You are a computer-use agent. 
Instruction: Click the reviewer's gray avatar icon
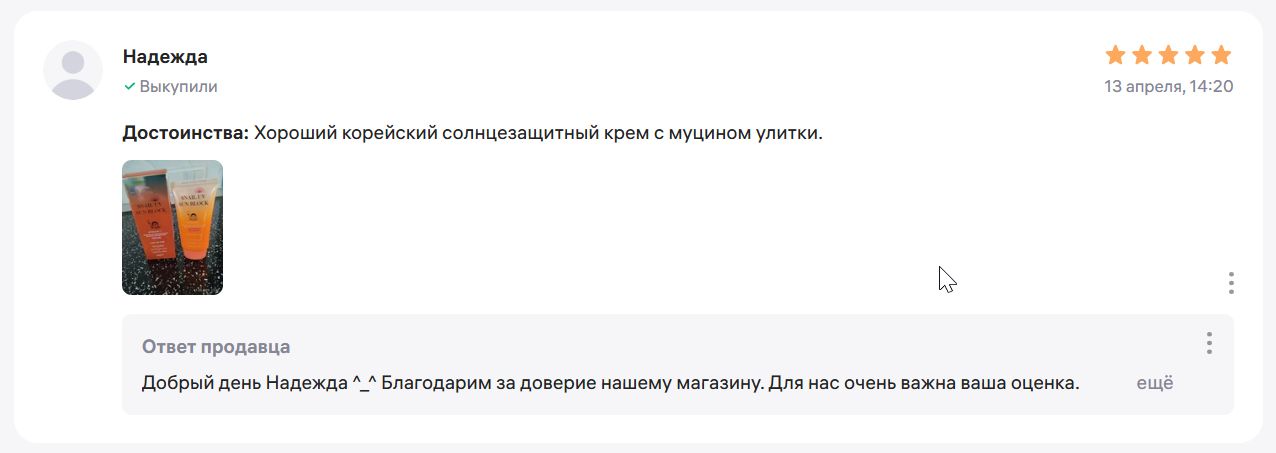(73, 70)
